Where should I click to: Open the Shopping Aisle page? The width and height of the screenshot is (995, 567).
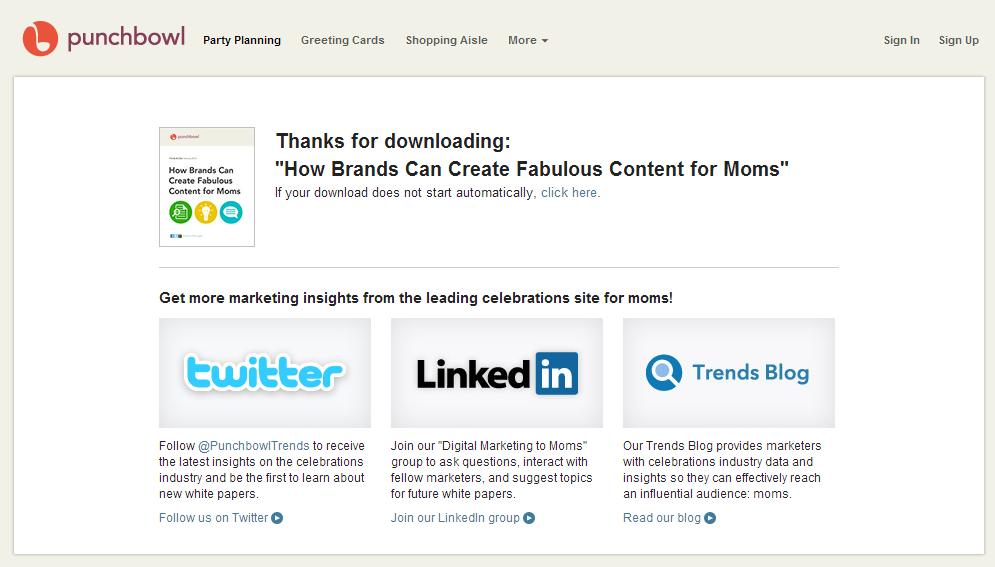point(447,41)
